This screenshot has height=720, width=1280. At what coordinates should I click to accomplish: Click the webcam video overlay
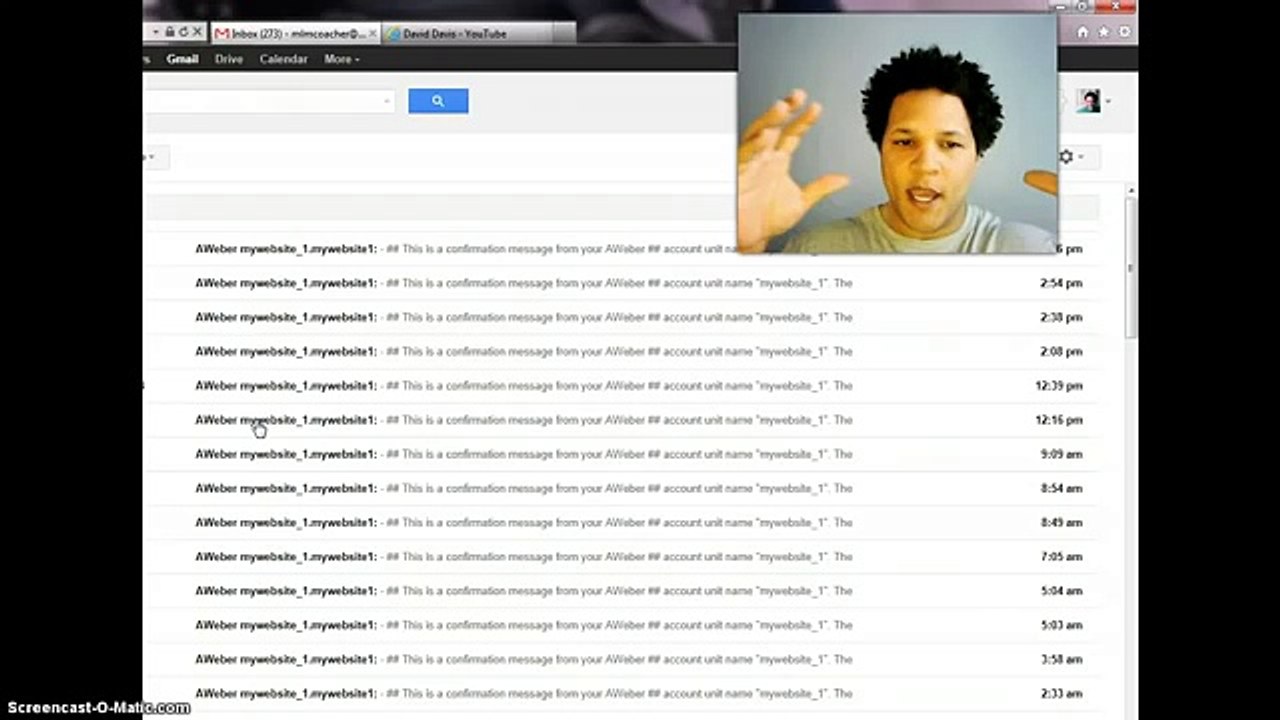[897, 133]
